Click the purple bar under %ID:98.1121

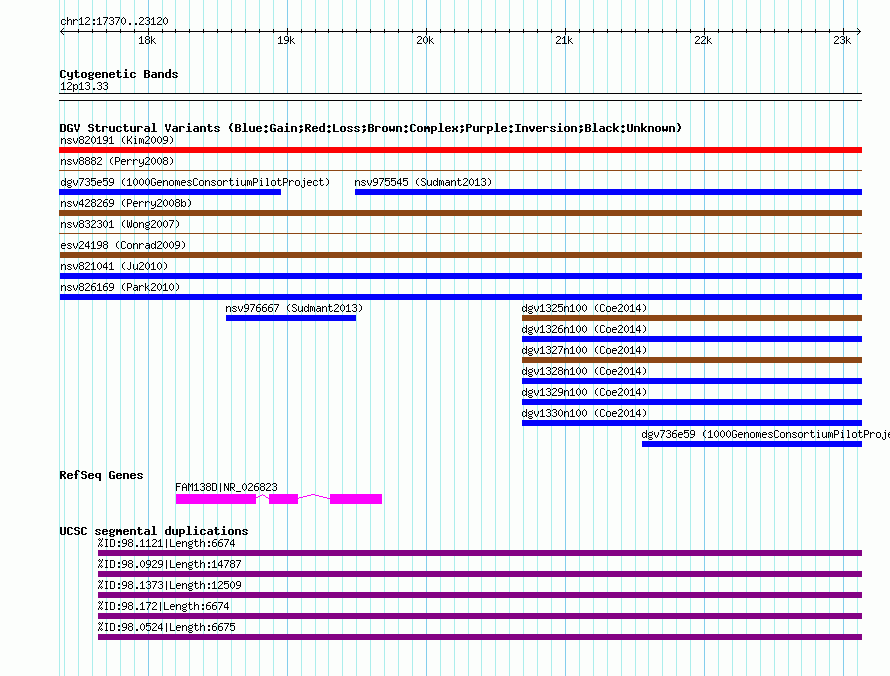pyautogui.click(x=480, y=553)
